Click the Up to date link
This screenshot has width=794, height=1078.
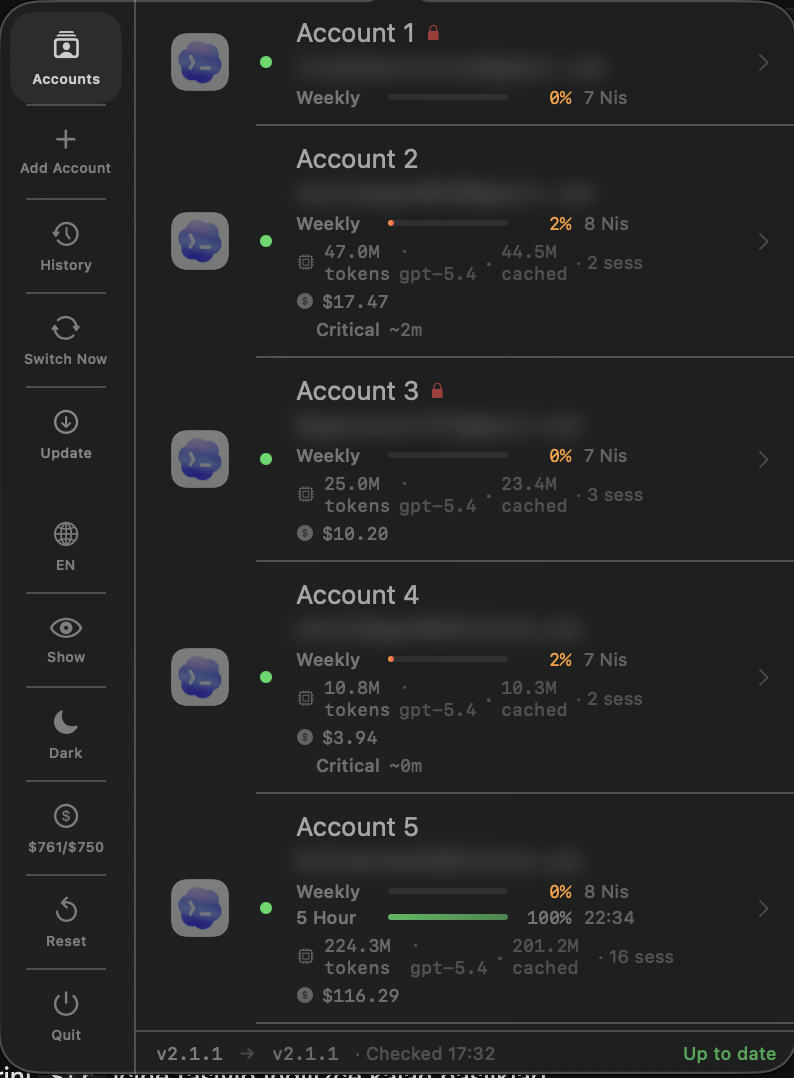click(729, 1053)
